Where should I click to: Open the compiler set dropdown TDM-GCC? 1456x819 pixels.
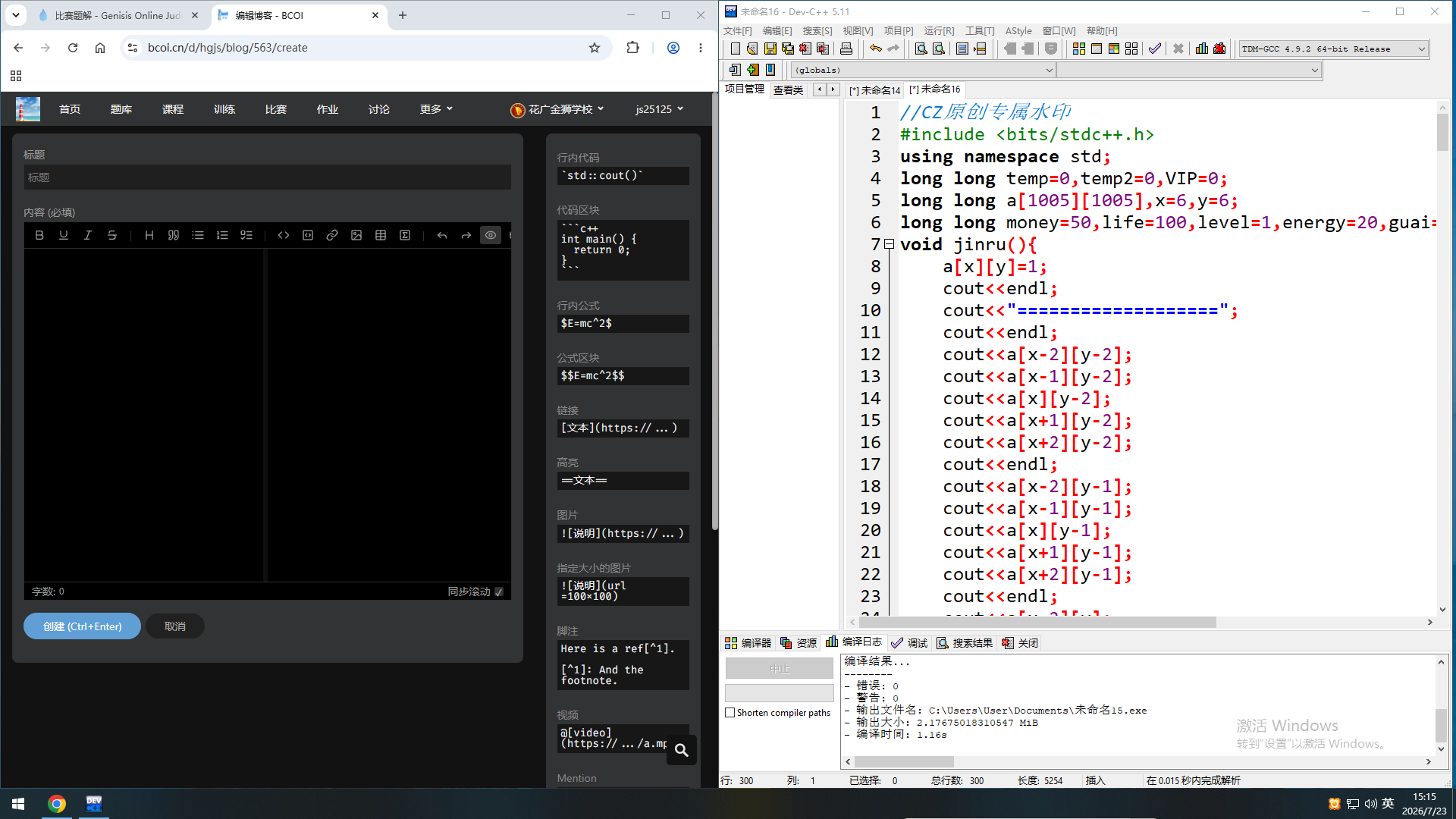click(1334, 49)
